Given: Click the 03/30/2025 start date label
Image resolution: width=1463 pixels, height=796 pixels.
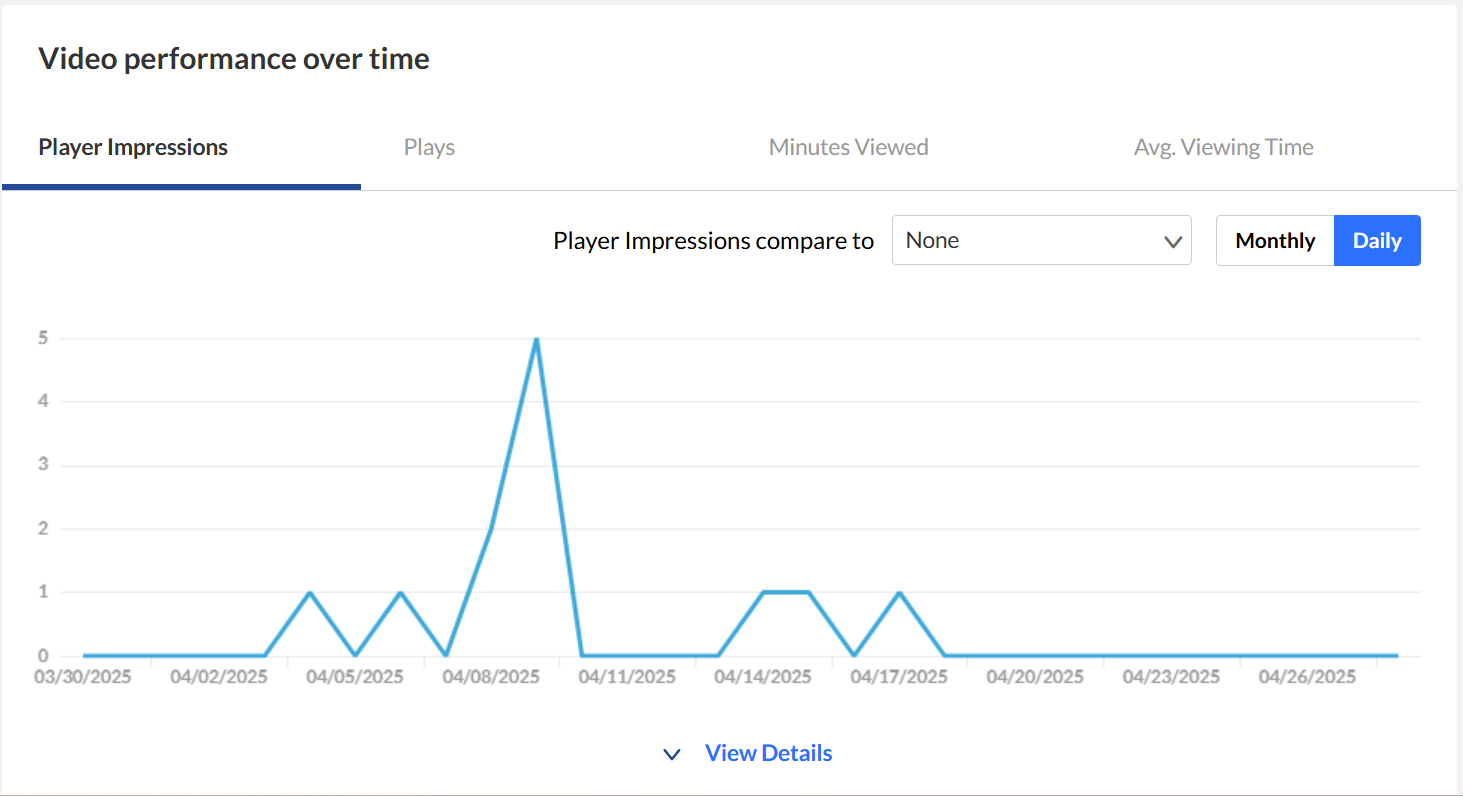Looking at the screenshot, I should pos(83,677).
